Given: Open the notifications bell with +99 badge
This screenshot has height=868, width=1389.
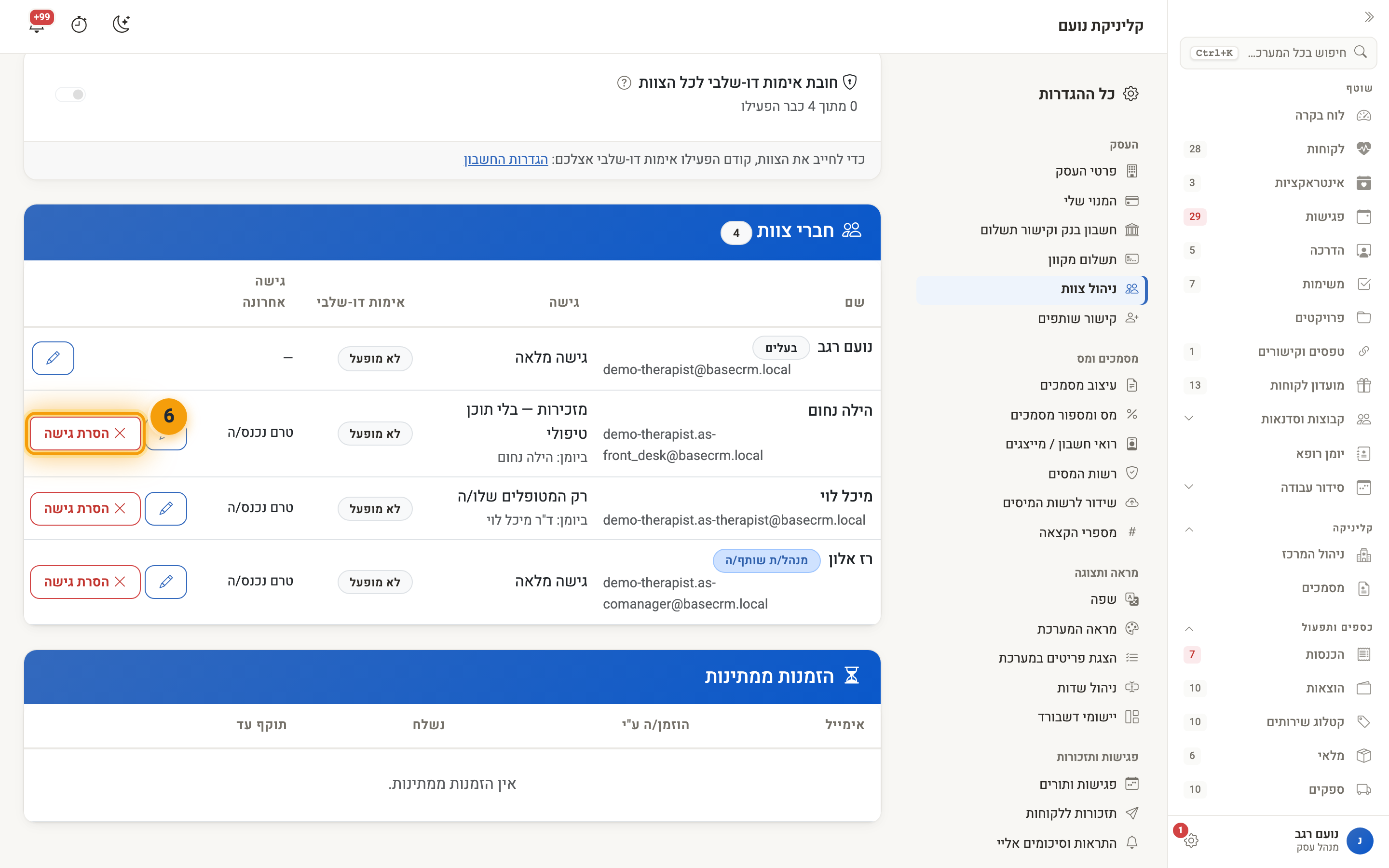Looking at the screenshot, I should pyautogui.click(x=38, y=24).
